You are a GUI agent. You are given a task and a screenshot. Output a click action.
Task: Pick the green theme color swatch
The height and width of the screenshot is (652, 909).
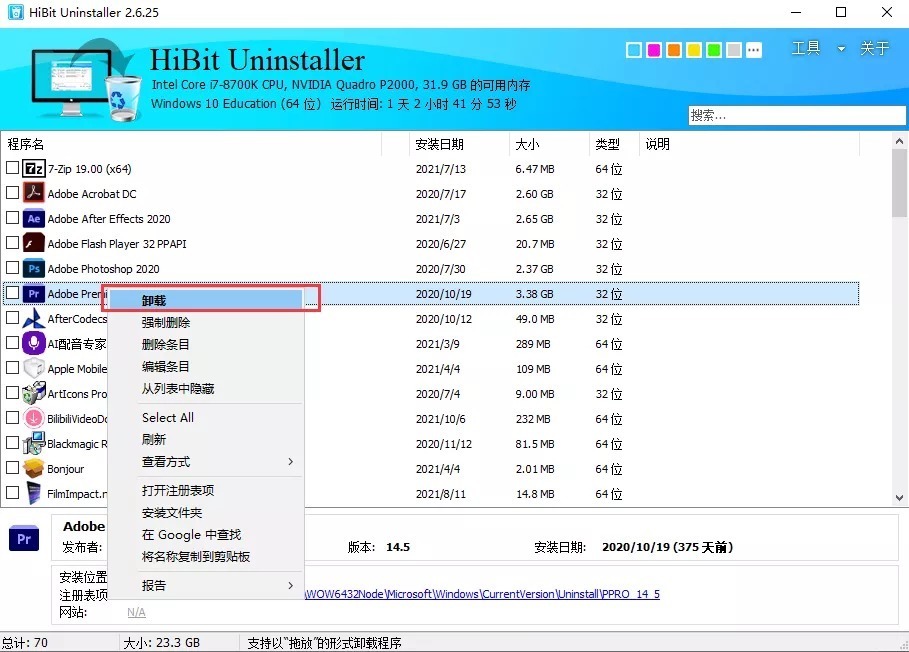[x=714, y=50]
